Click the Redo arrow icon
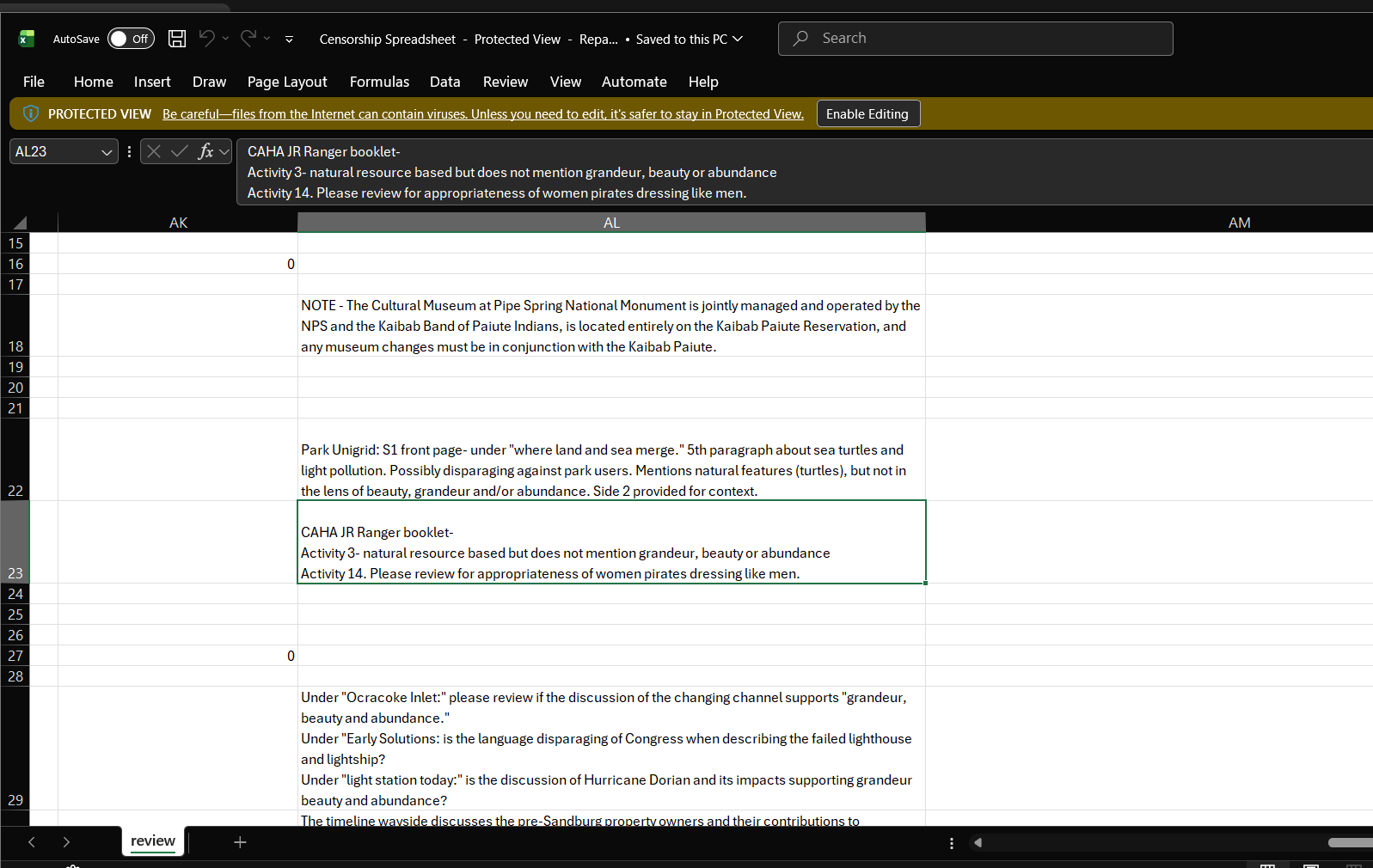 (248, 38)
